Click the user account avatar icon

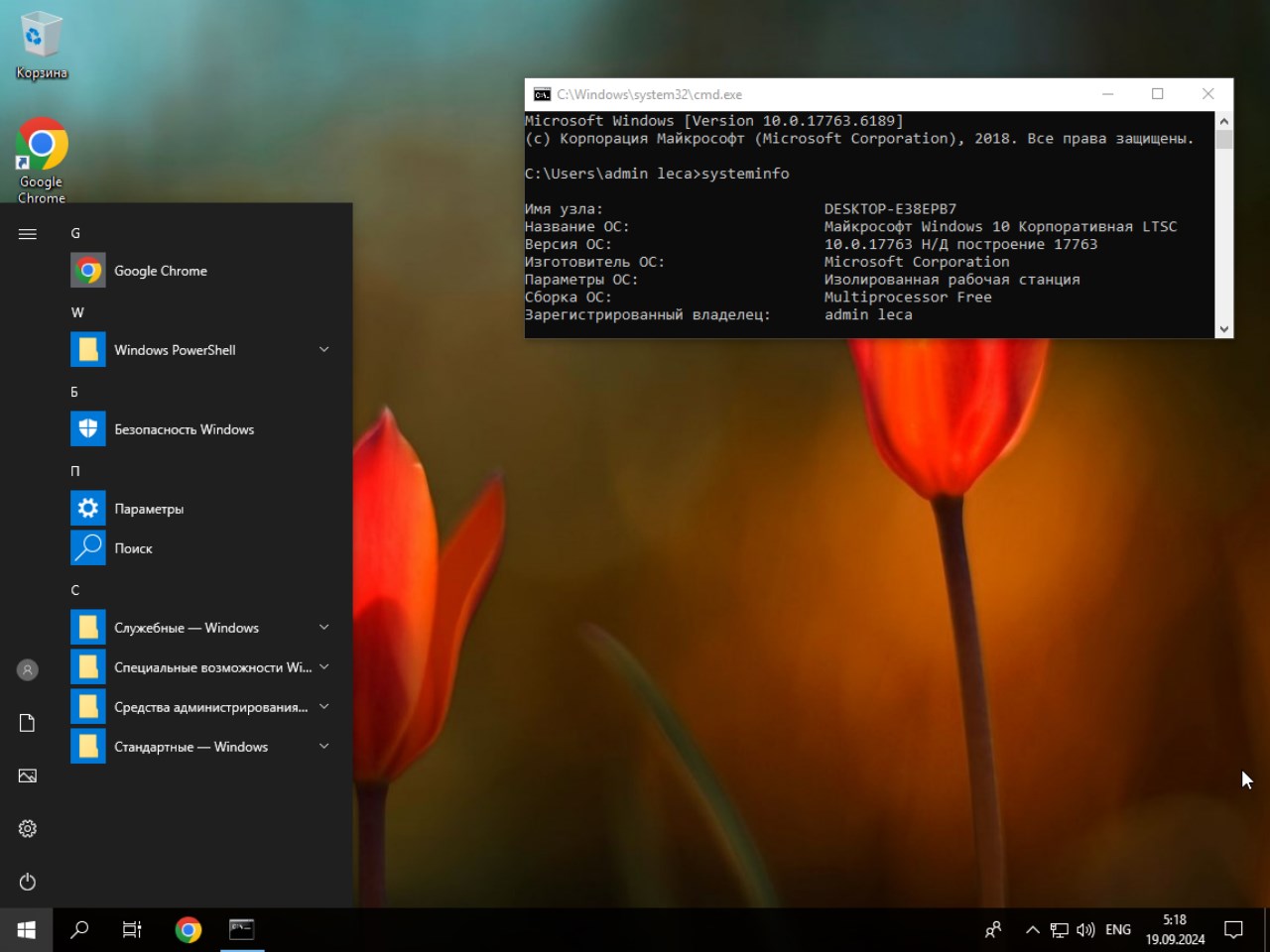(x=28, y=670)
